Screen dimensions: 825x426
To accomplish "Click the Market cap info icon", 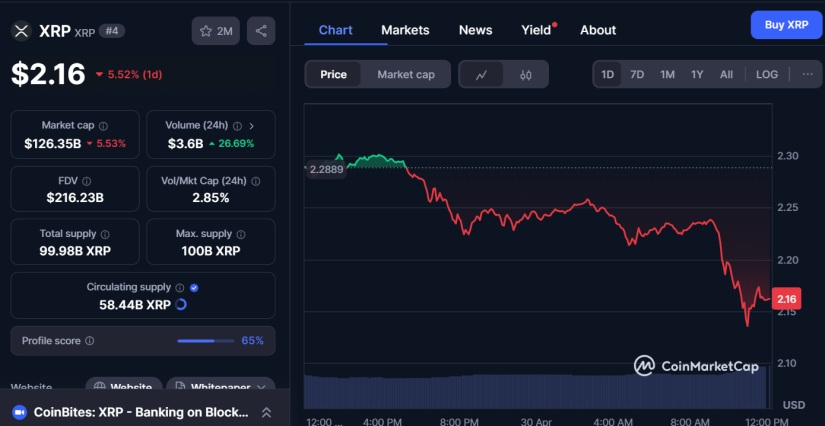I will (x=104, y=126).
